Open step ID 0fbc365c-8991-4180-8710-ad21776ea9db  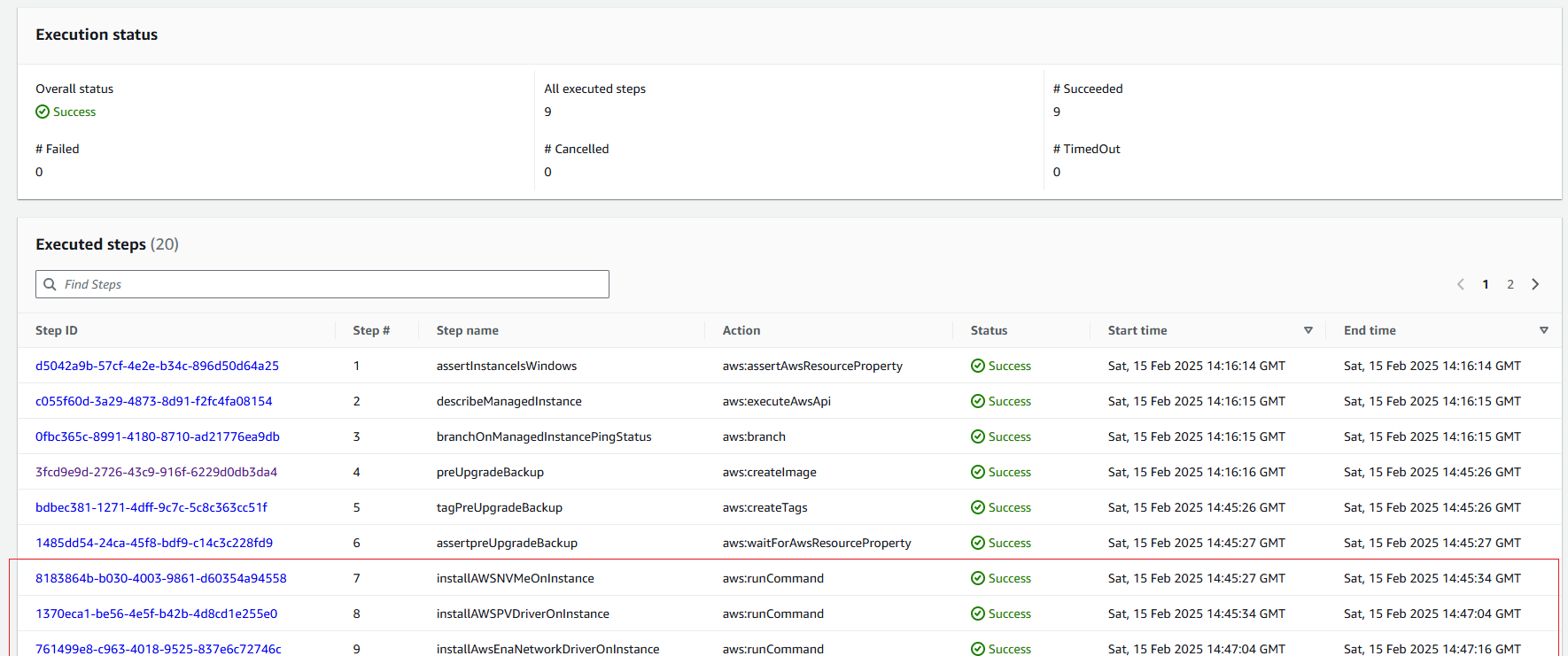click(158, 436)
